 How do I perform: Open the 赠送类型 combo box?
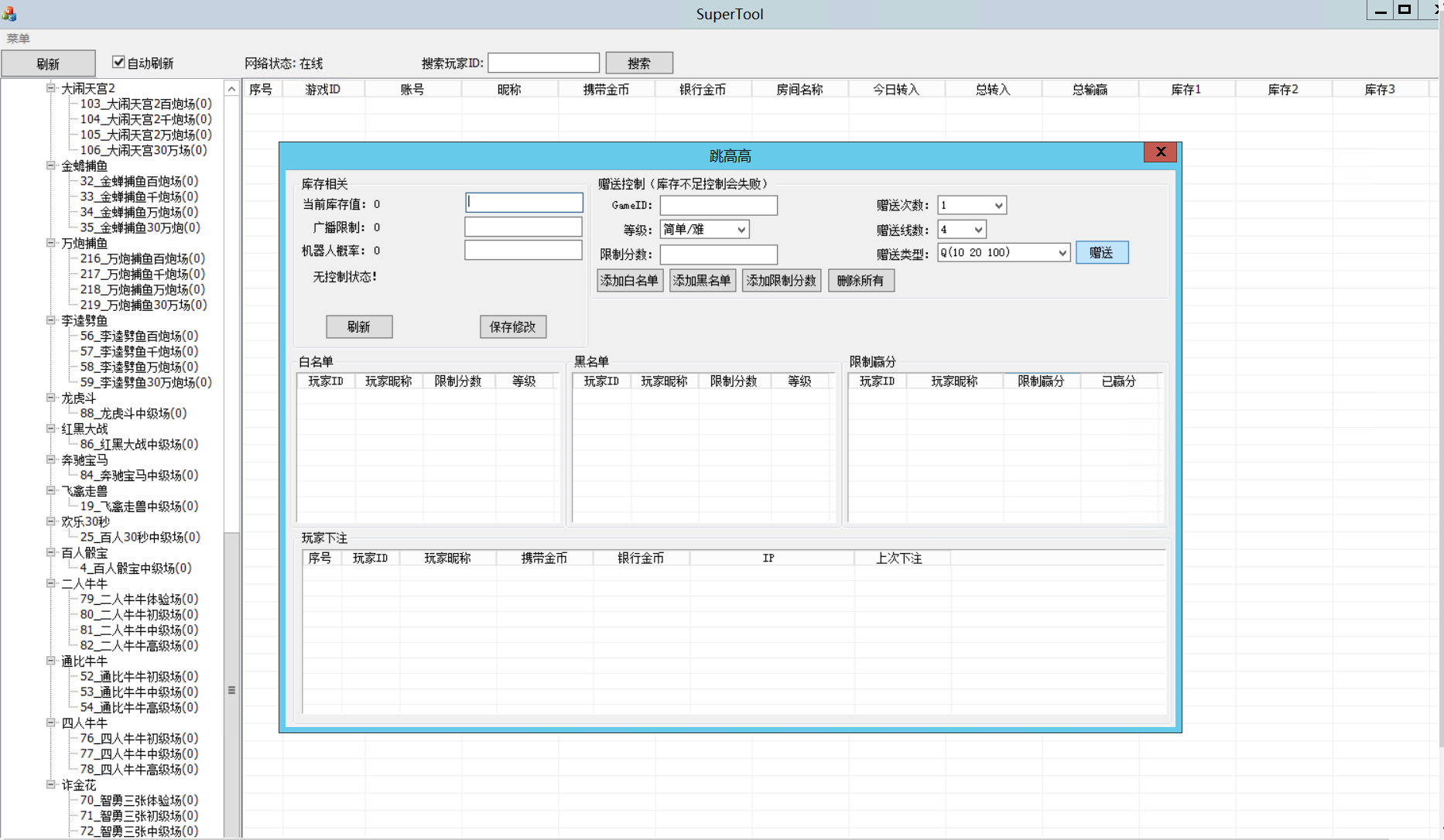(x=1062, y=253)
